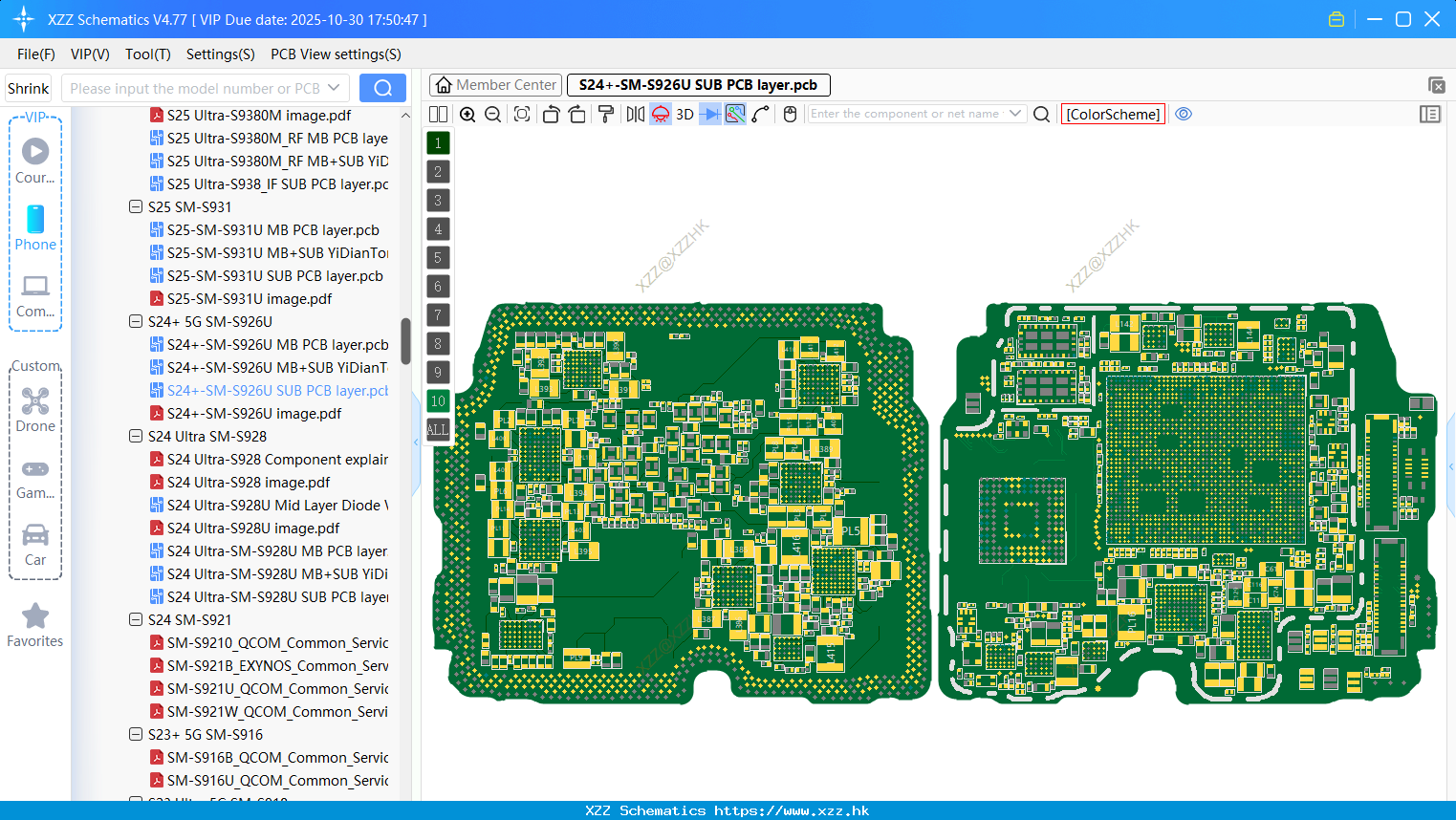Show PCB layer 10
1456x820 pixels.
tap(438, 400)
